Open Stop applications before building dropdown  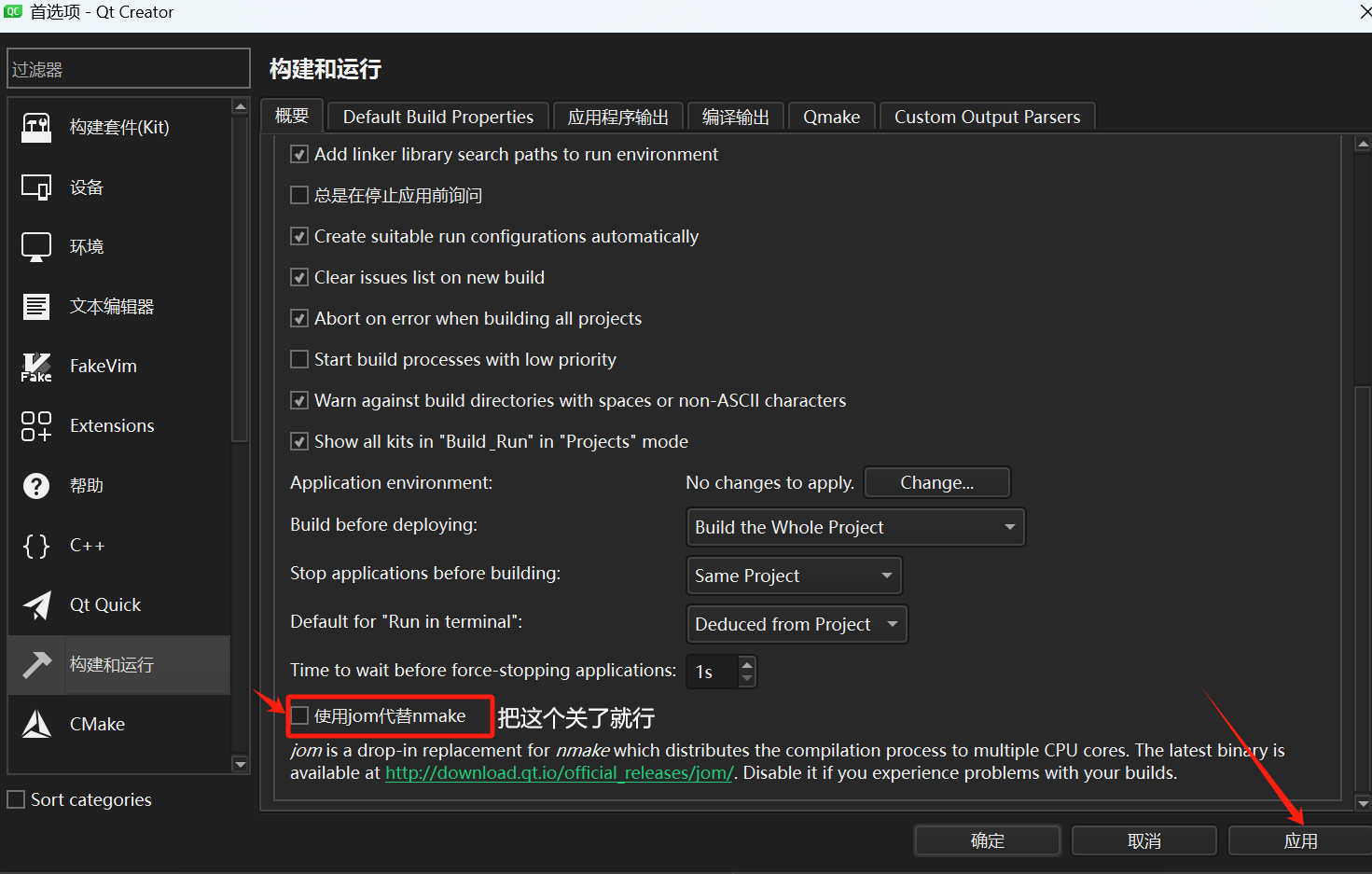[794, 576]
